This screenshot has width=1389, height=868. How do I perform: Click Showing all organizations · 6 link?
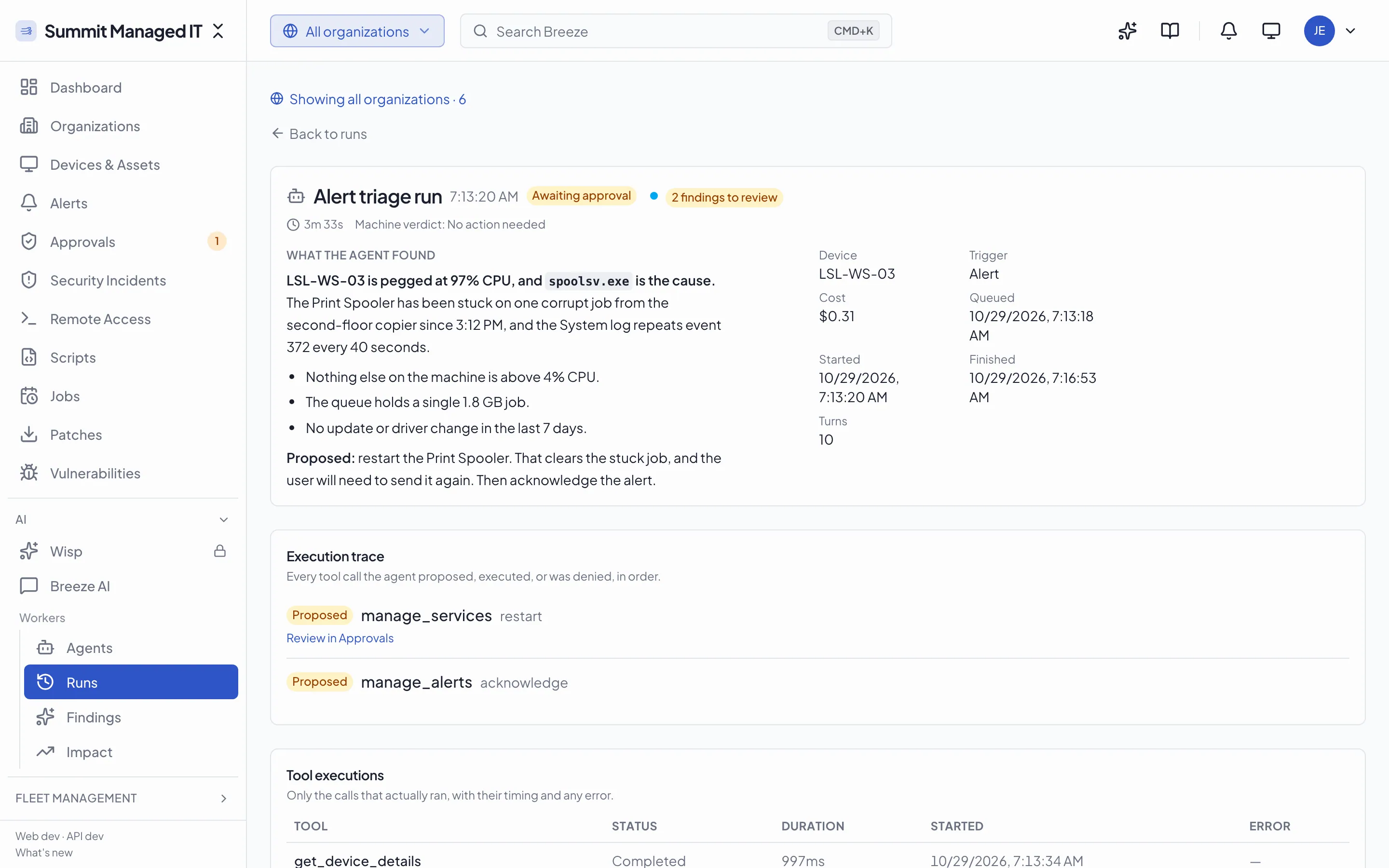coord(368,99)
